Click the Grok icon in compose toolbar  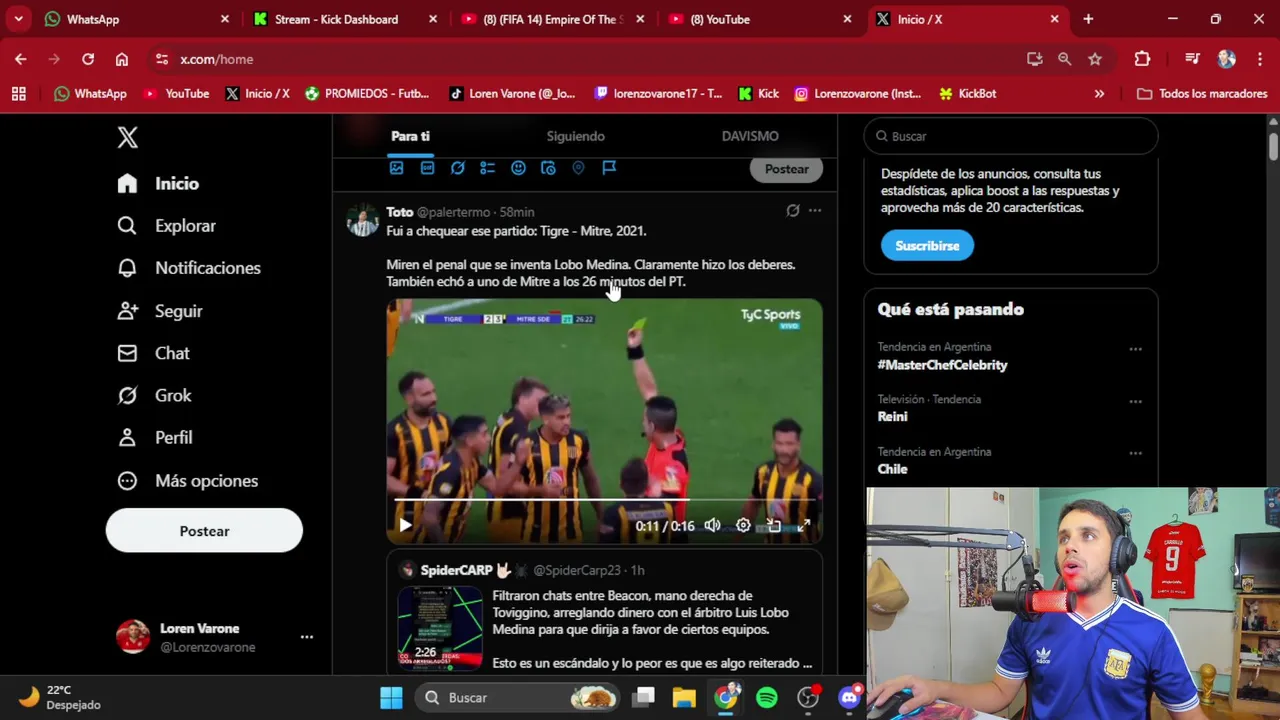pos(458,168)
